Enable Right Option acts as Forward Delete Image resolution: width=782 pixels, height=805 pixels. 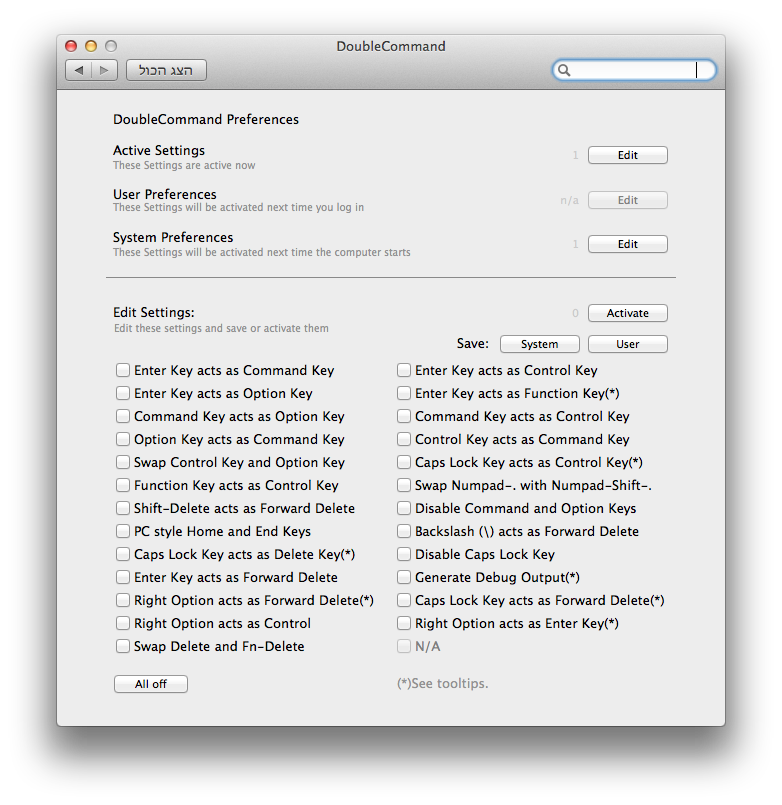tap(123, 600)
